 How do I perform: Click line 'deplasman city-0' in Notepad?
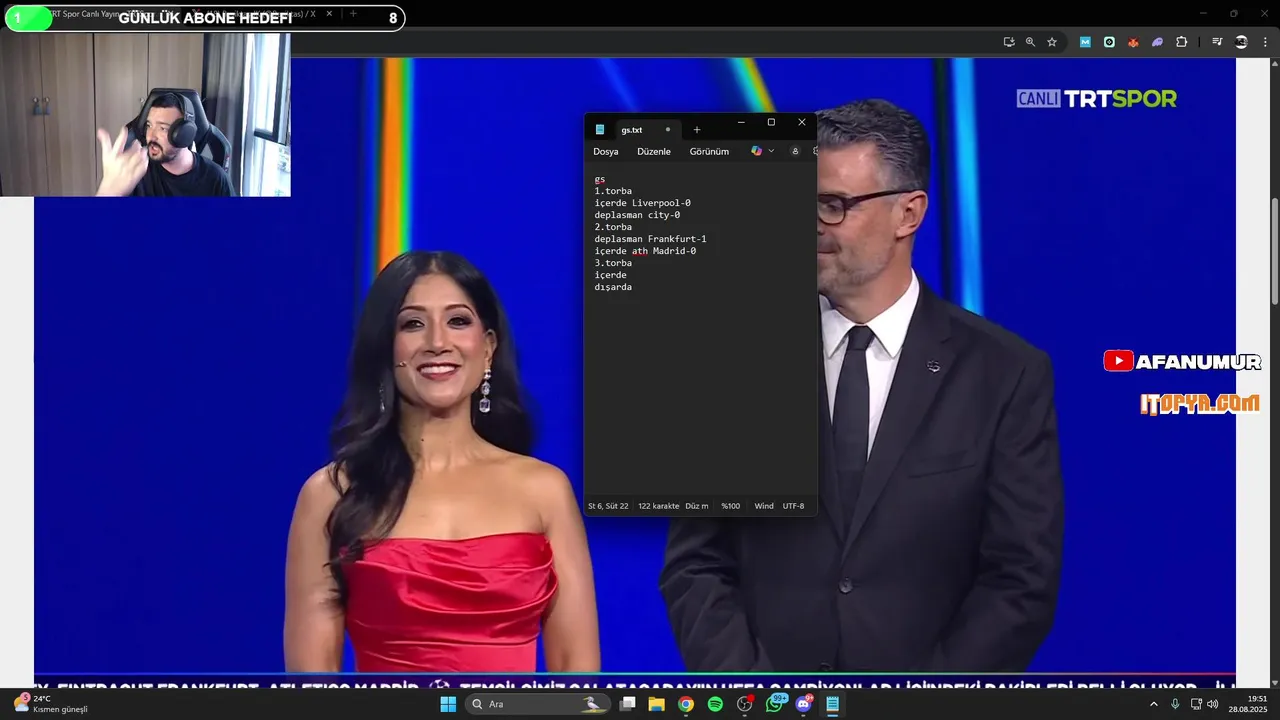click(637, 215)
